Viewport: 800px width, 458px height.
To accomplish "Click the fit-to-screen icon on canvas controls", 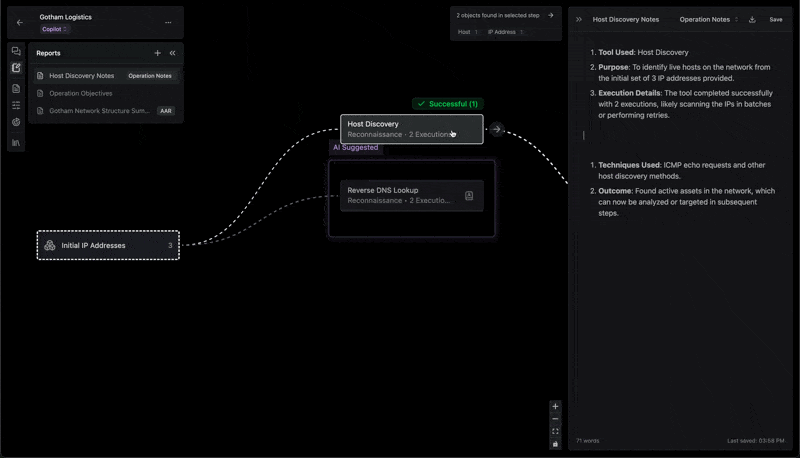I will [555, 432].
